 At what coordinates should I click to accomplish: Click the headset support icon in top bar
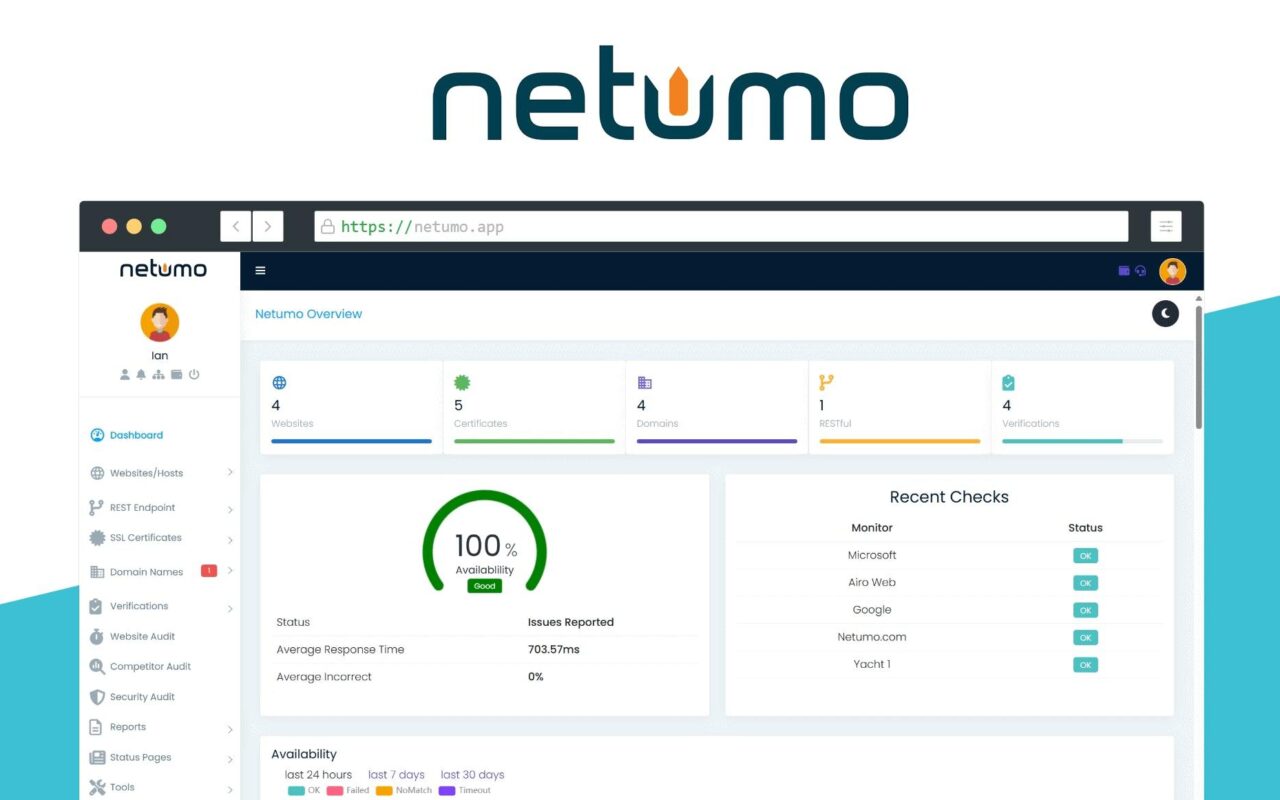[1141, 271]
